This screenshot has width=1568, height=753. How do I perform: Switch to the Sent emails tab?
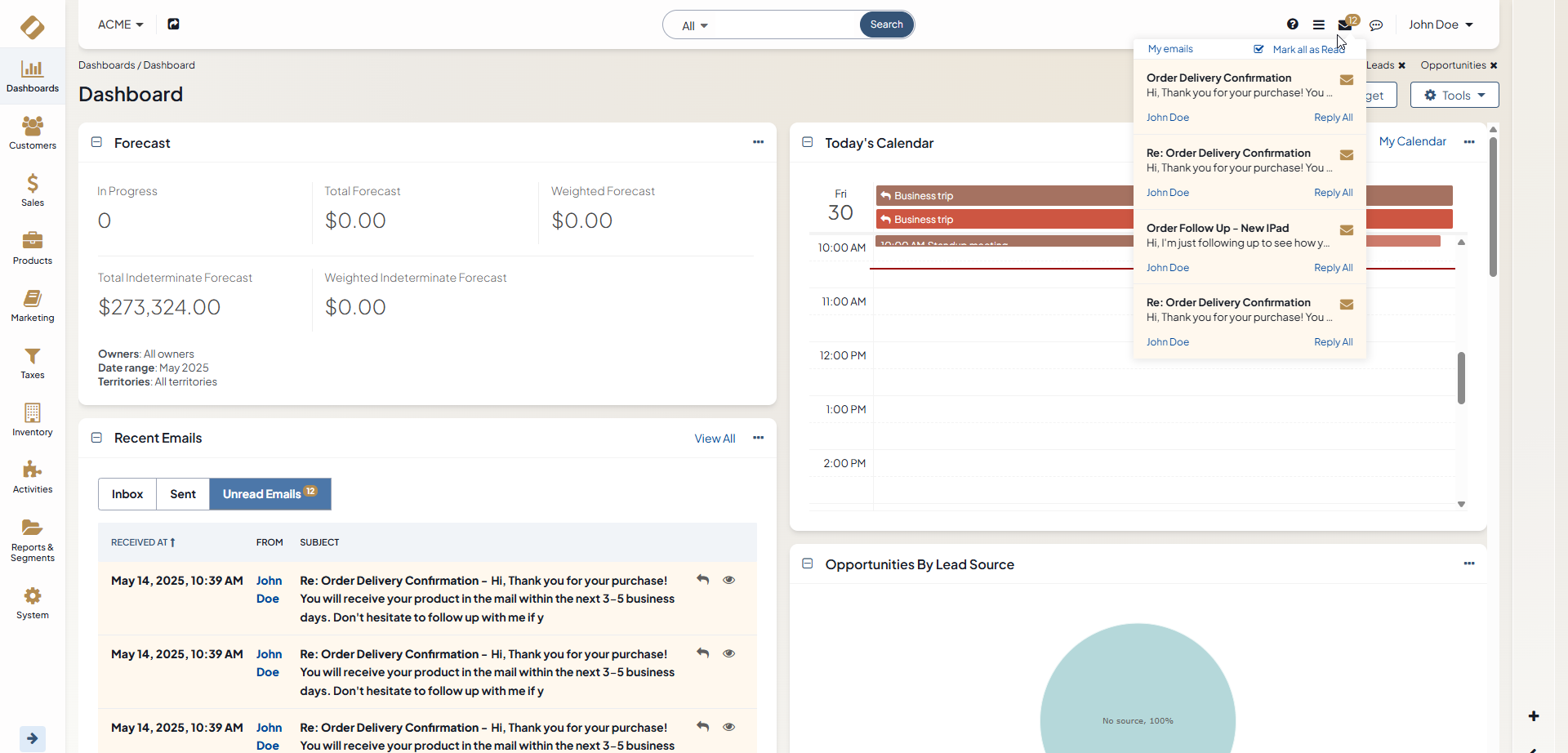(183, 494)
